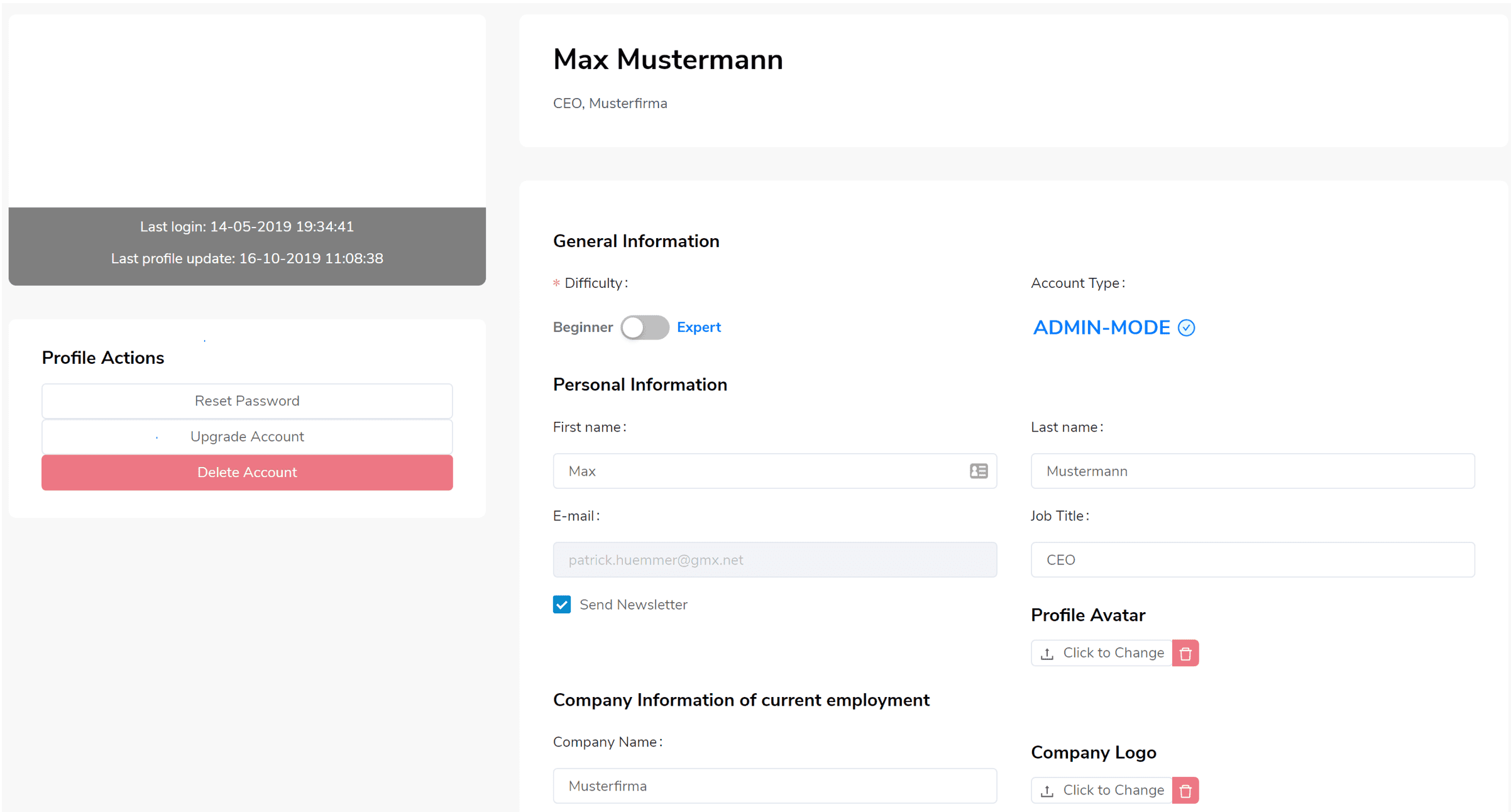Delete the Profile Avatar using trash icon
This screenshot has width=1511, height=812.
(1185, 653)
